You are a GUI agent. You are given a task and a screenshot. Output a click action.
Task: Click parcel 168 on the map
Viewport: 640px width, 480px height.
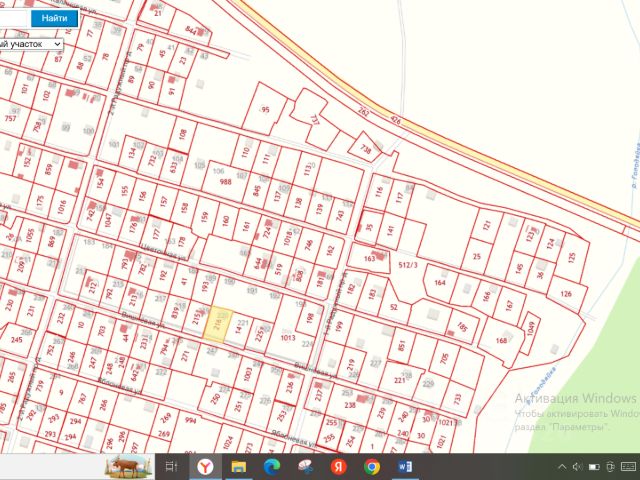tap(501, 340)
